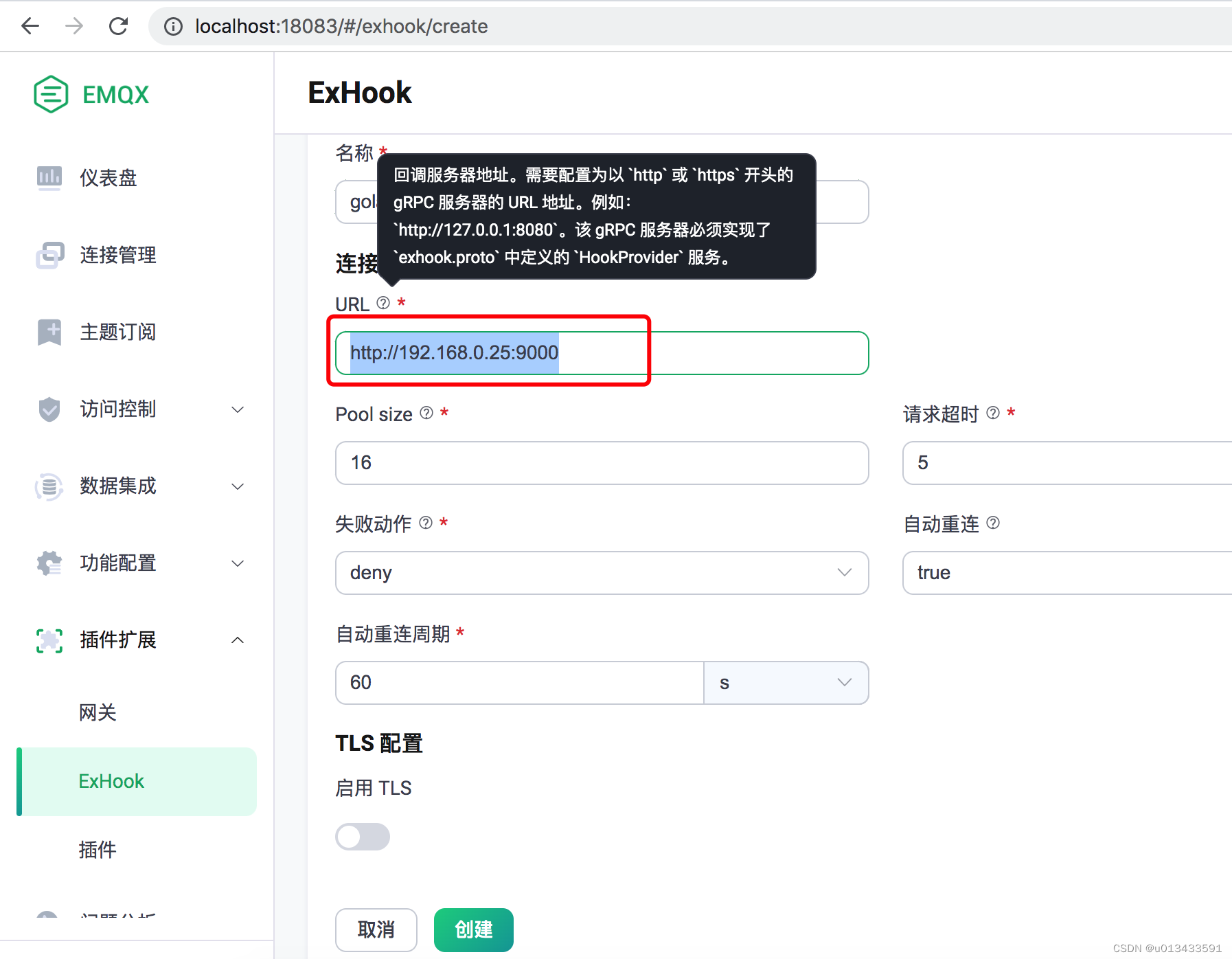Disable the 启用 TLS switch

coord(363,837)
